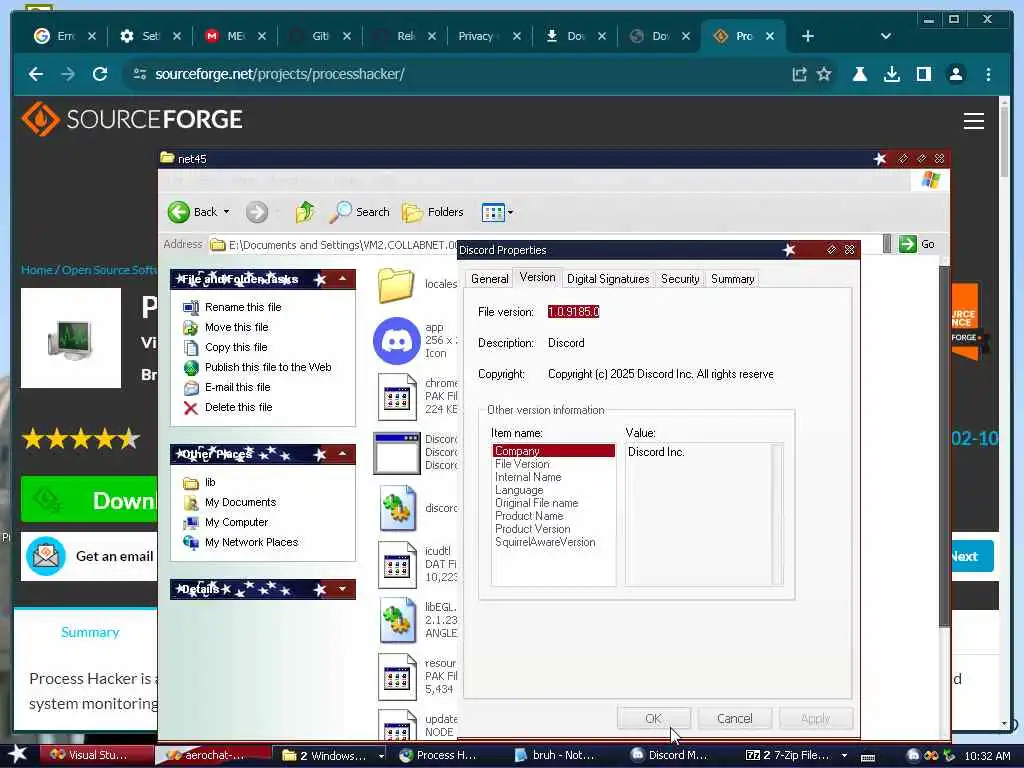Image resolution: width=1024 pixels, height=768 pixels.
Task: Open the browser three-dot menu
Action: 988,74
